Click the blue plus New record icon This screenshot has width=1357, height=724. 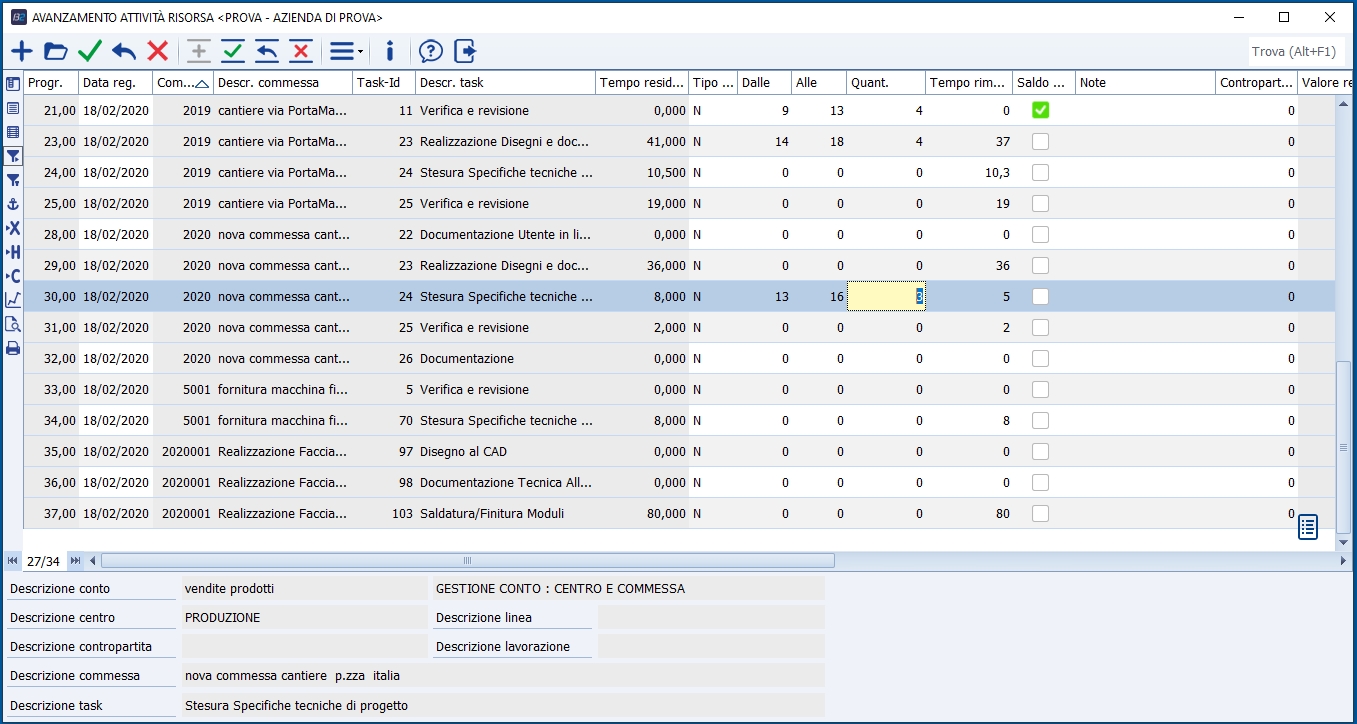[21, 51]
